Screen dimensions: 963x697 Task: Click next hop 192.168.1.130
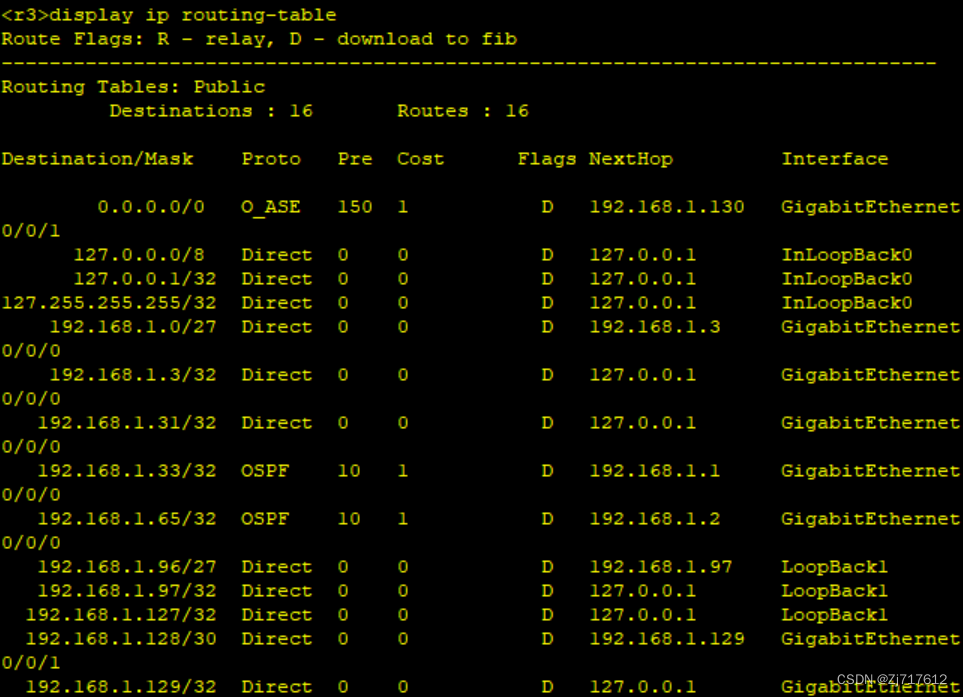tap(667, 207)
